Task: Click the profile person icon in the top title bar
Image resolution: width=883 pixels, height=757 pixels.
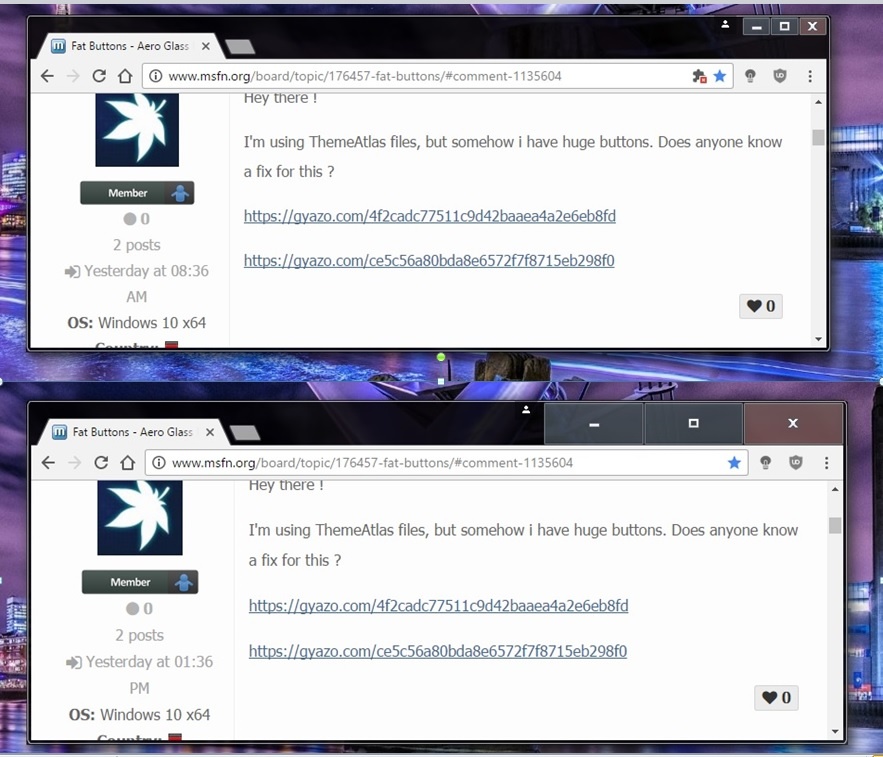Action: 726,24
